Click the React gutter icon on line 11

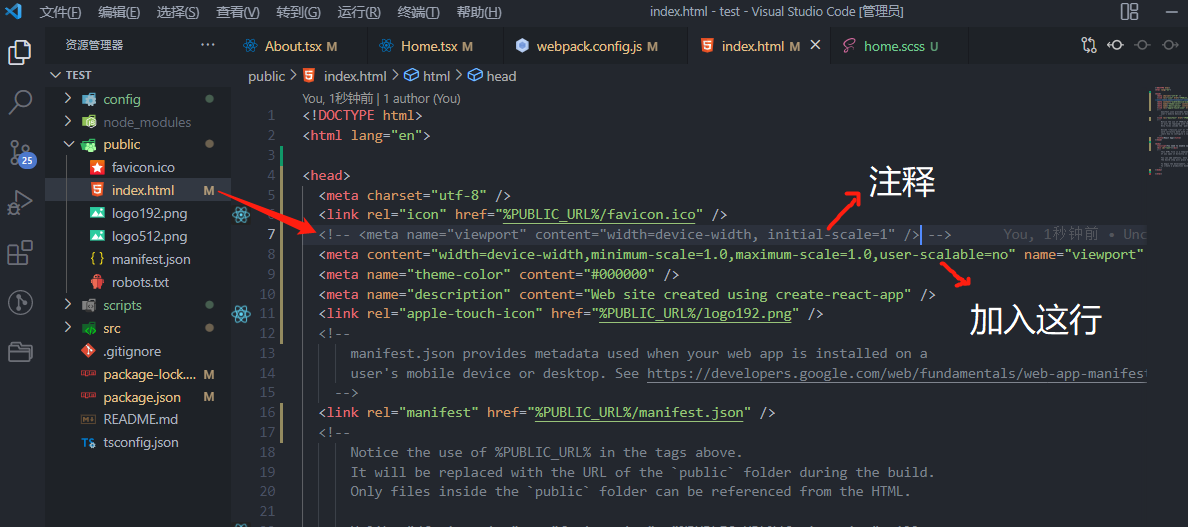[x=241, y=313]
